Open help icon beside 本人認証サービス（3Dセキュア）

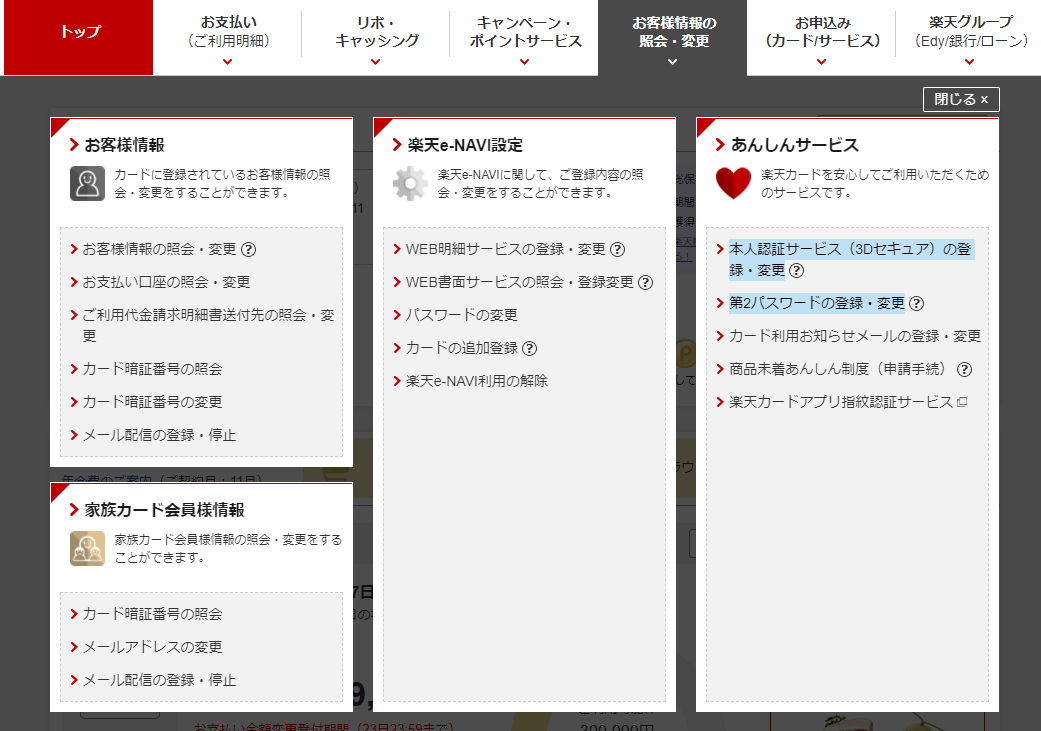(x=797, y=271)
